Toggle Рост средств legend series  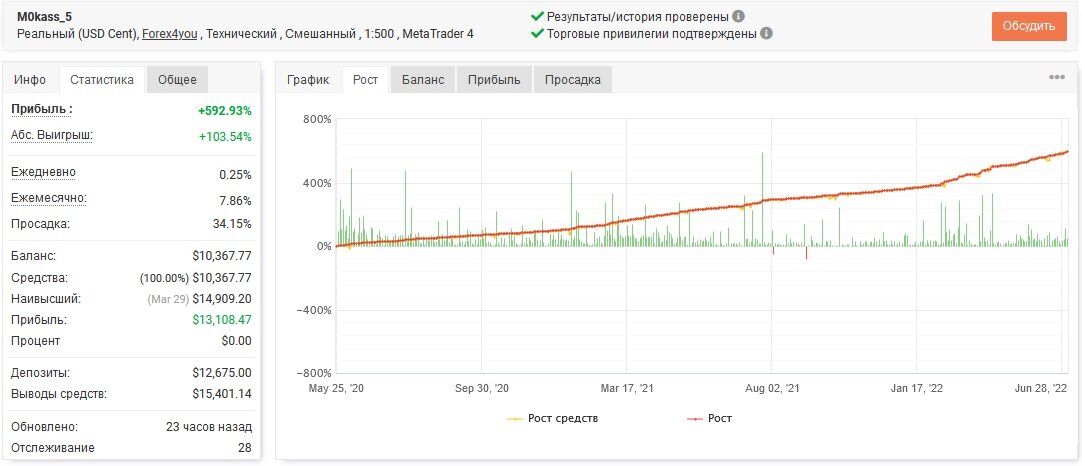pyautogui.click(x=553, y=418)
